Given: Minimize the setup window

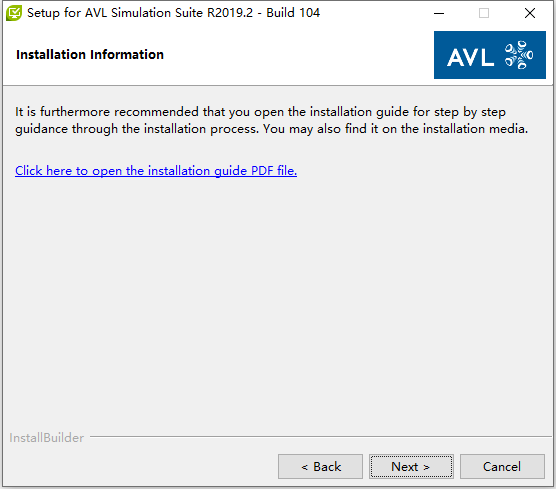Looking at the screenshot, I should (439, 13).
